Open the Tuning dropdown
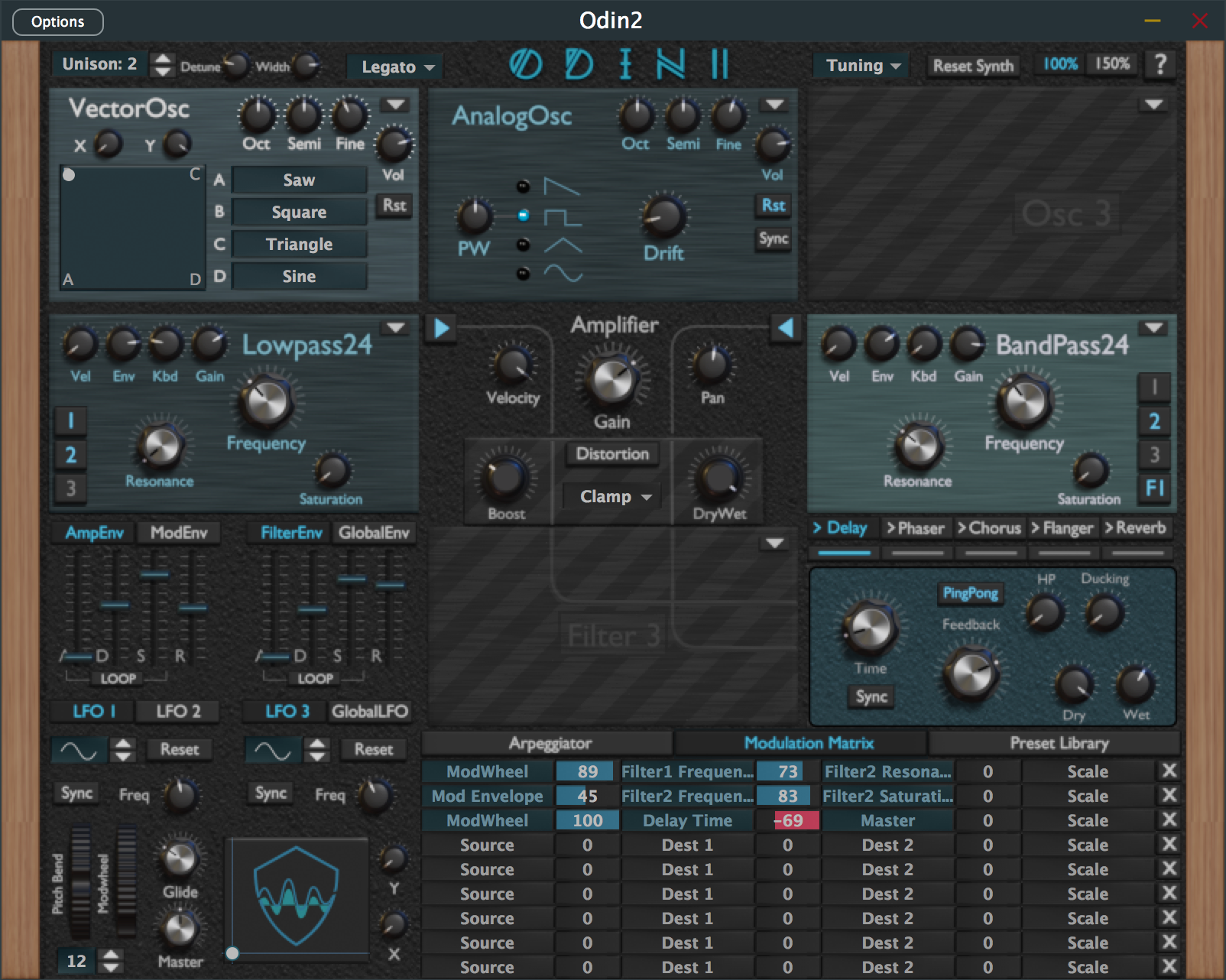Image resolution: width=1226 pixels, height=980 pixels. coord(863,66)
